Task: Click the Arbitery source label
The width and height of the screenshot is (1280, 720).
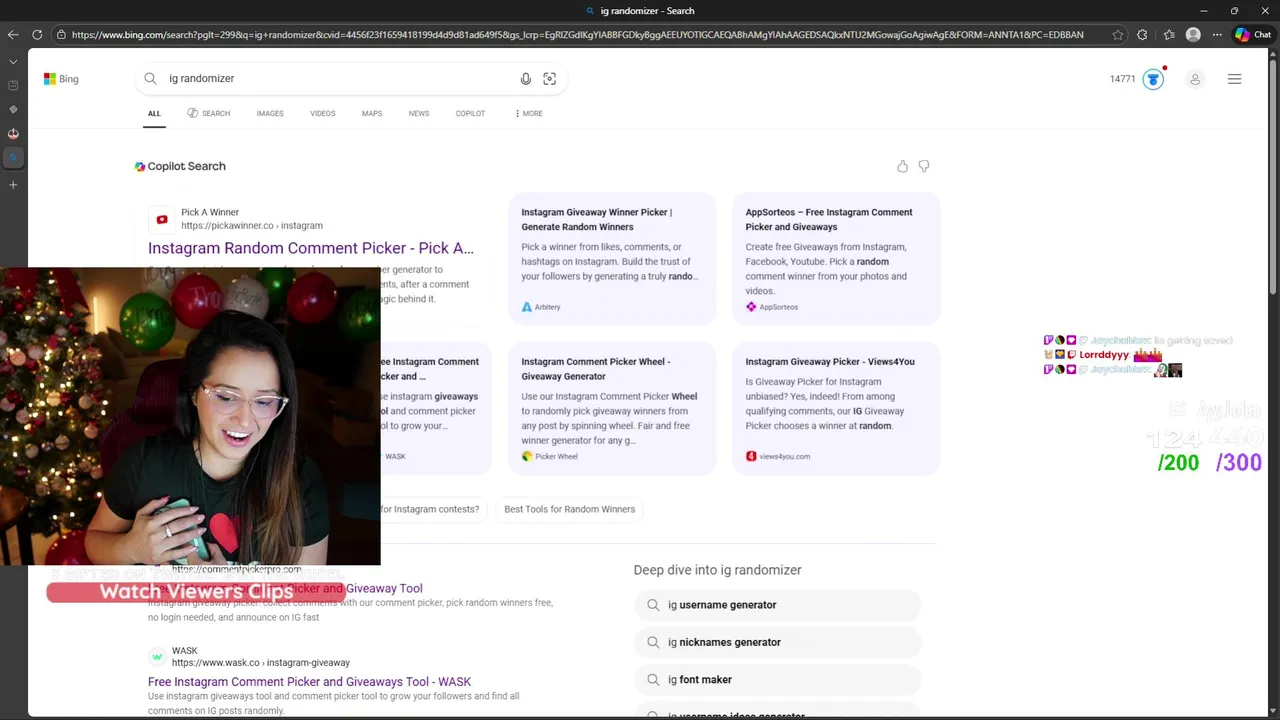Action: [541, 307]
